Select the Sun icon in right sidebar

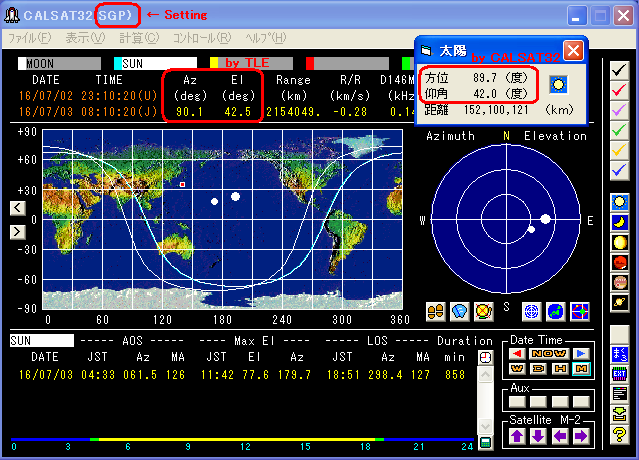[x=619, y=202]
